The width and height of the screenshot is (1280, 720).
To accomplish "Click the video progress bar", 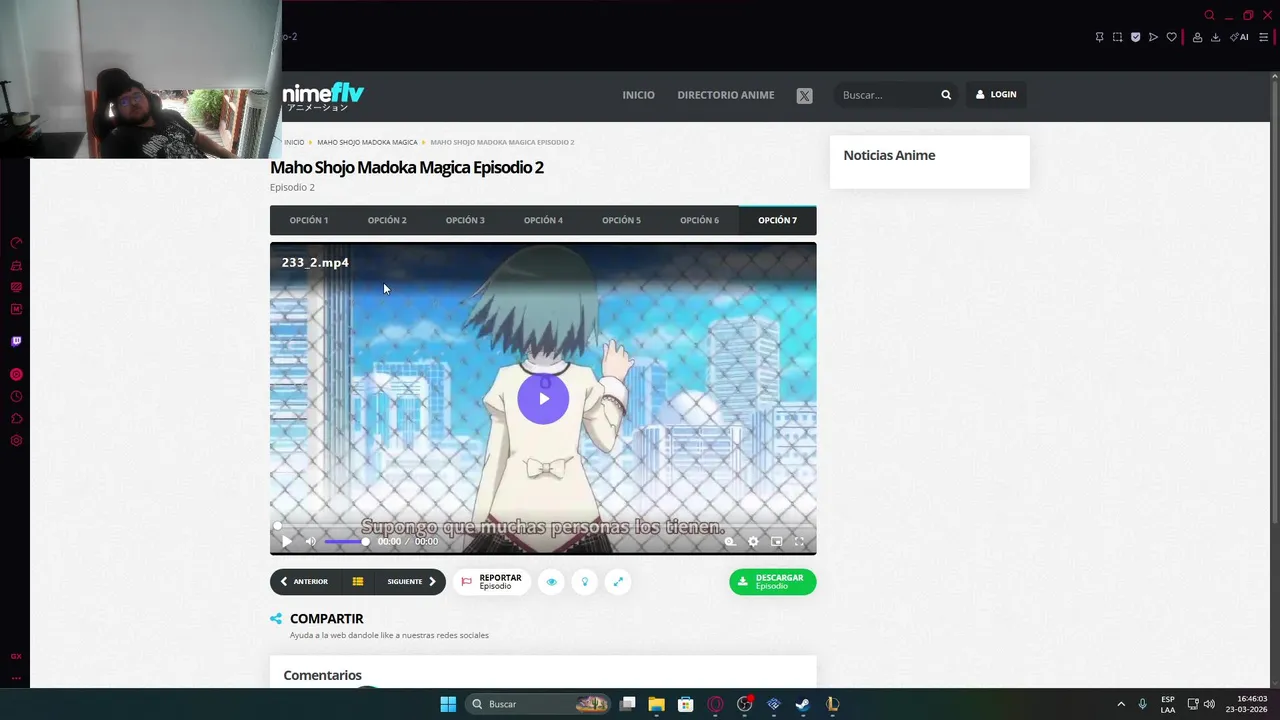I will 543,526.
